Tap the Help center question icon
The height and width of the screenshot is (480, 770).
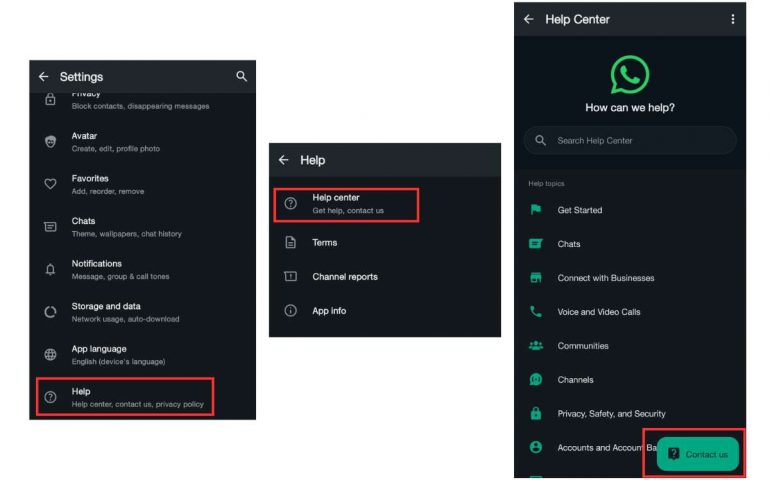tap(290, 203)
